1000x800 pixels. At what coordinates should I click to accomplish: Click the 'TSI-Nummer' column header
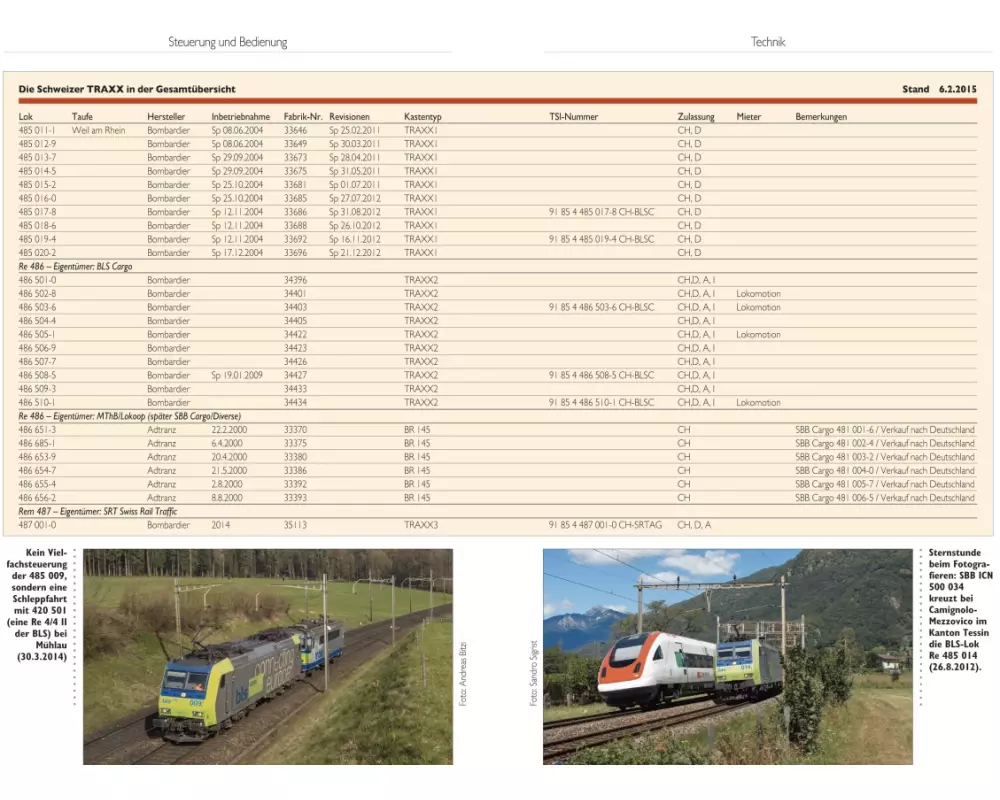pyautogui.click(x=573, y=117)
